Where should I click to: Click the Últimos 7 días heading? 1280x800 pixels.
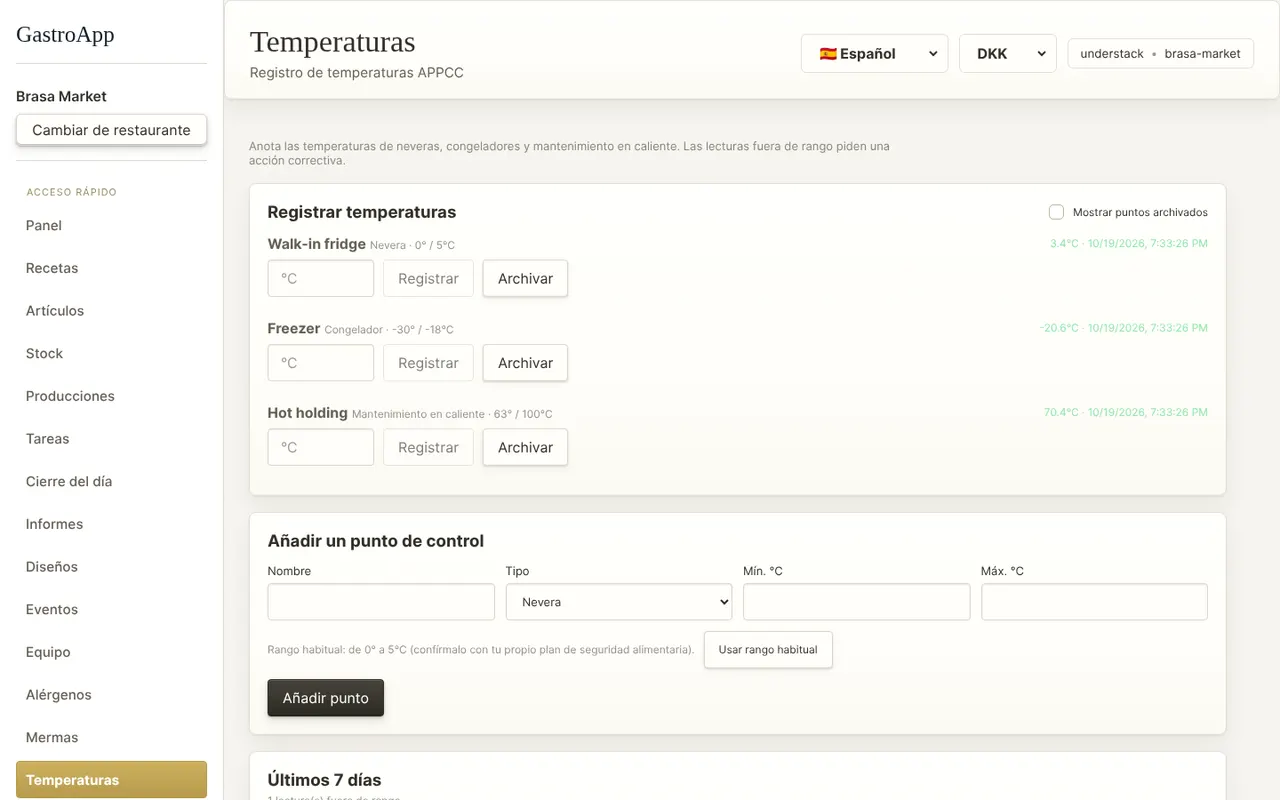(324, 780)
